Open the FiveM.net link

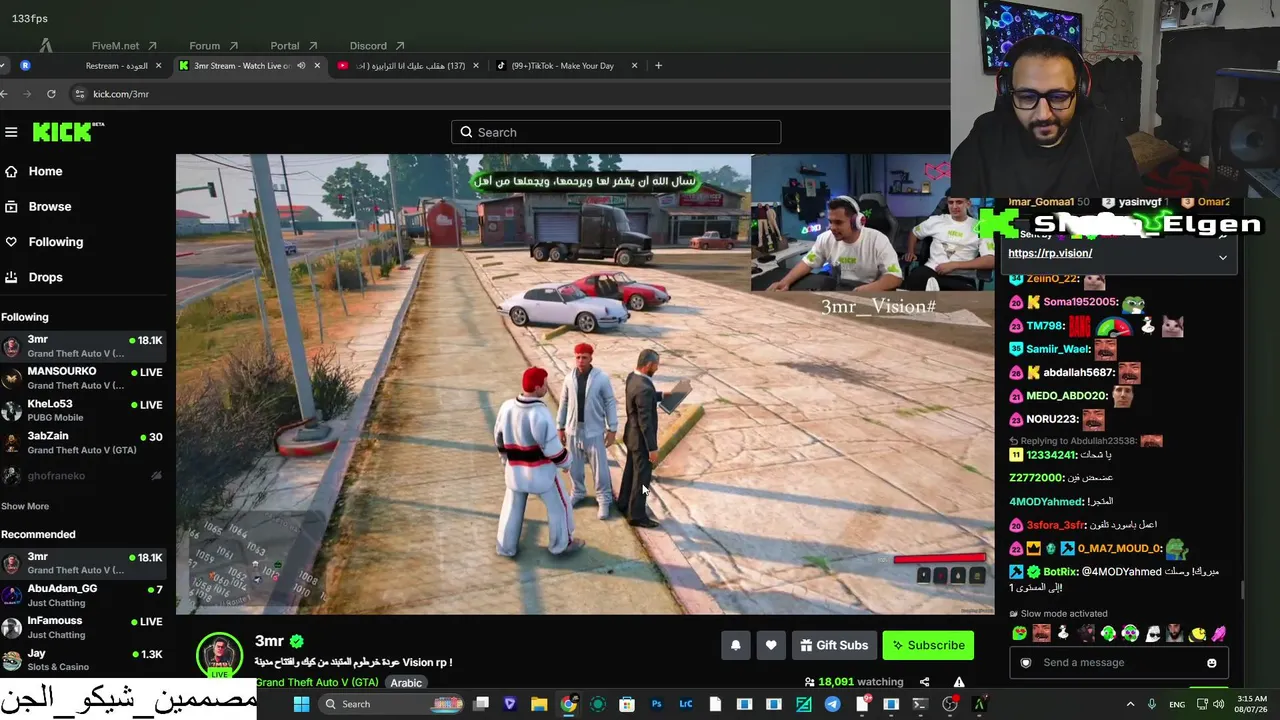[124, 46]
